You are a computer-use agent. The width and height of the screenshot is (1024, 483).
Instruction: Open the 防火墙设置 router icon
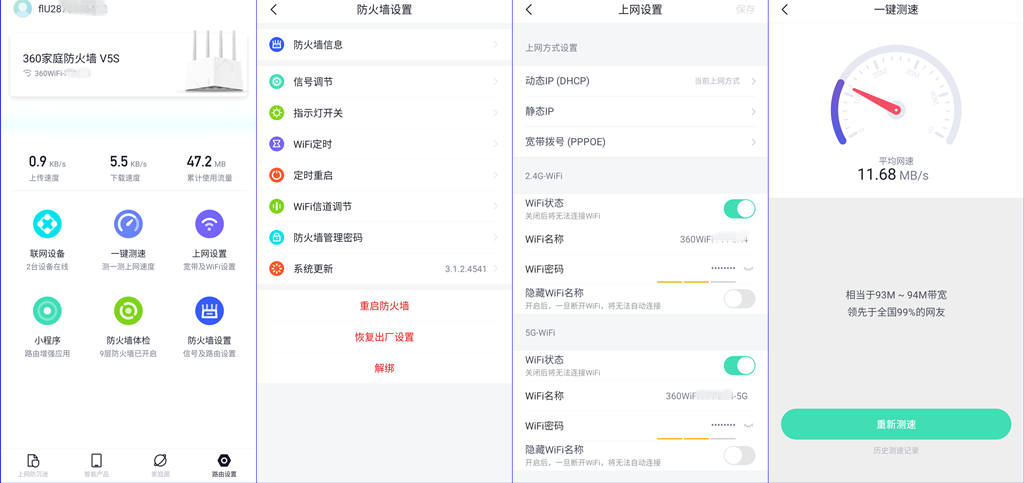210,311
